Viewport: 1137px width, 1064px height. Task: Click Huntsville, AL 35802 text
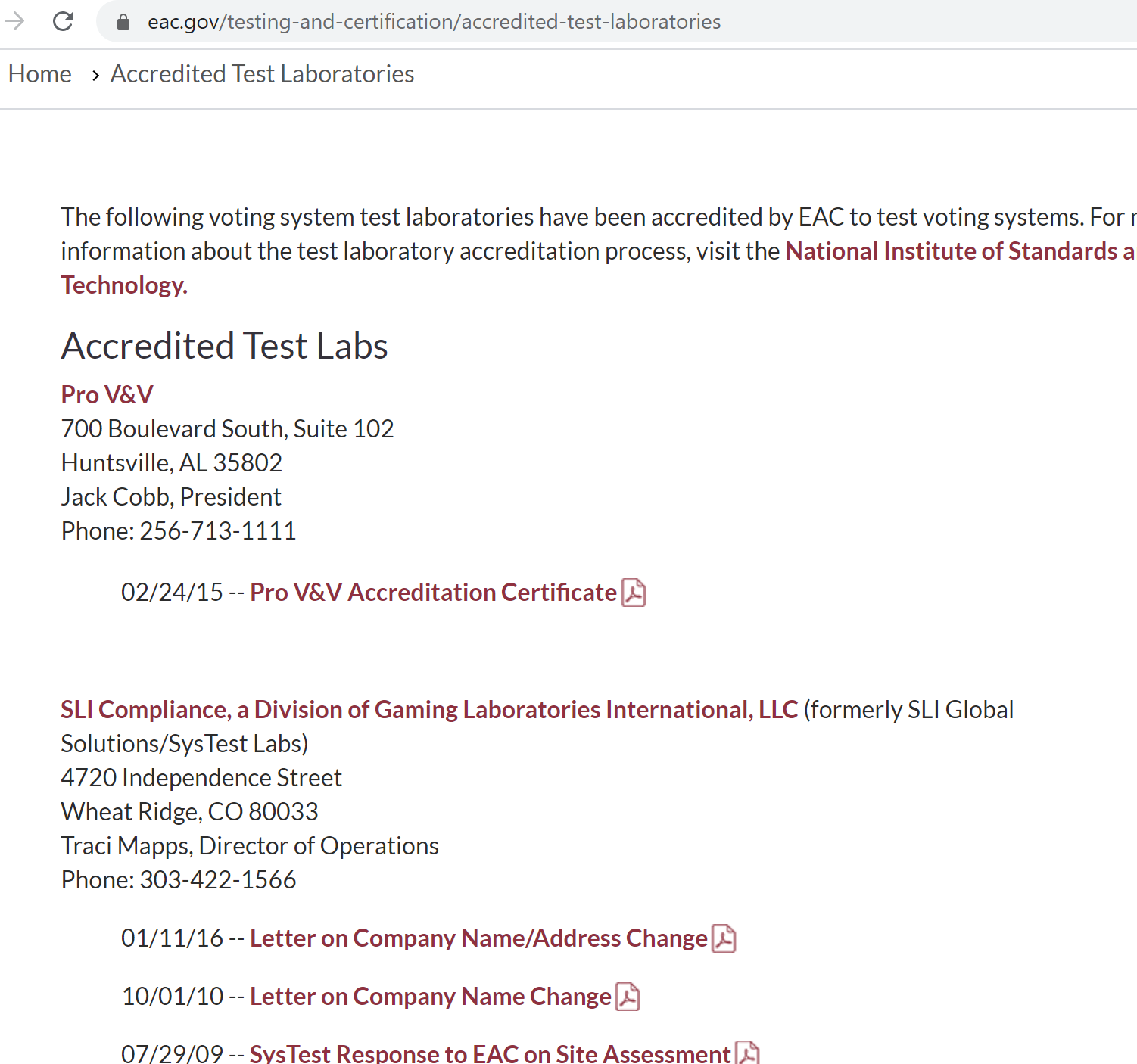tap(172, 463)
